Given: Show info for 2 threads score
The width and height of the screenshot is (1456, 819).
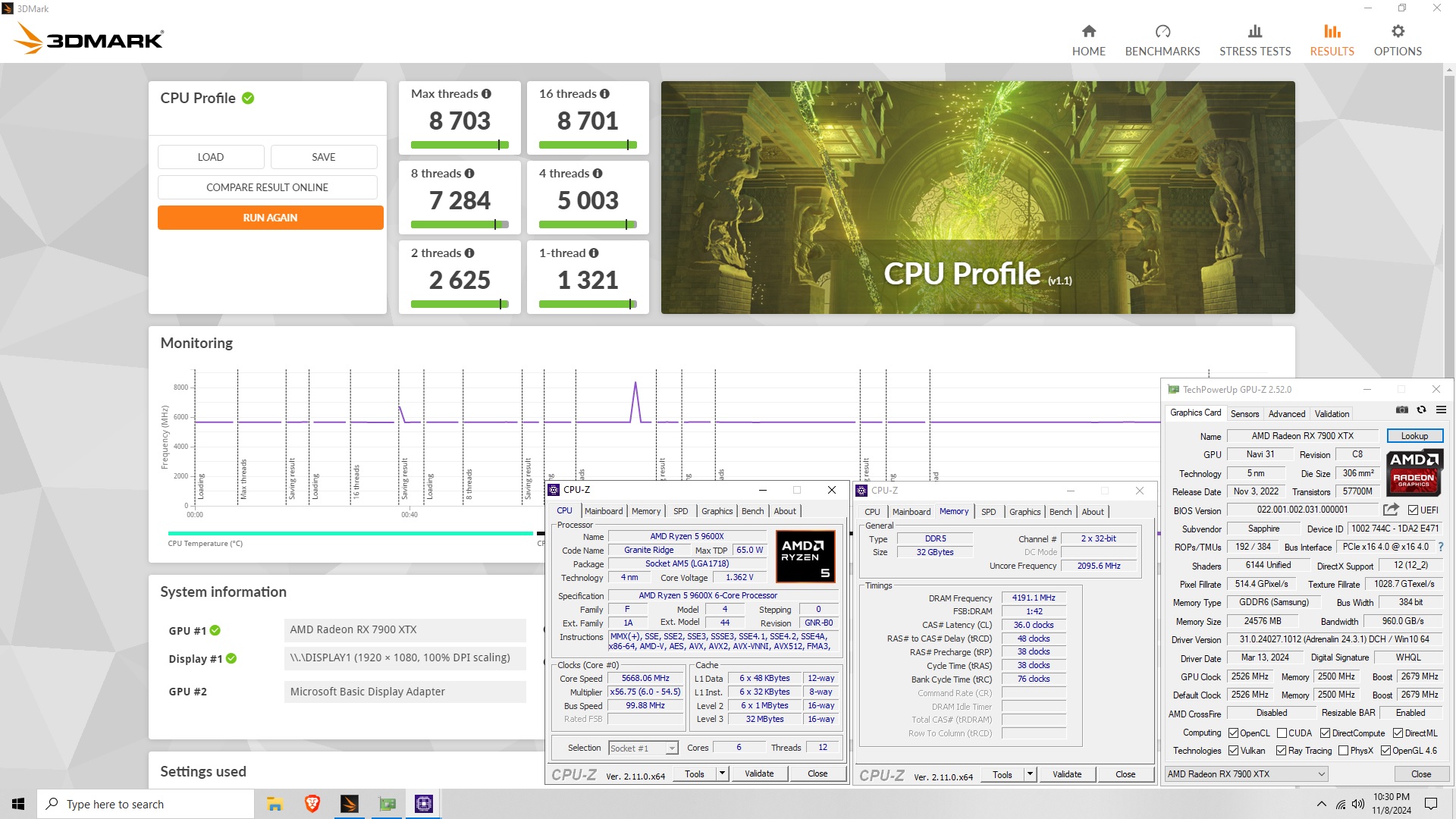Looking at the screenshot, I should (x=469, y=253).
